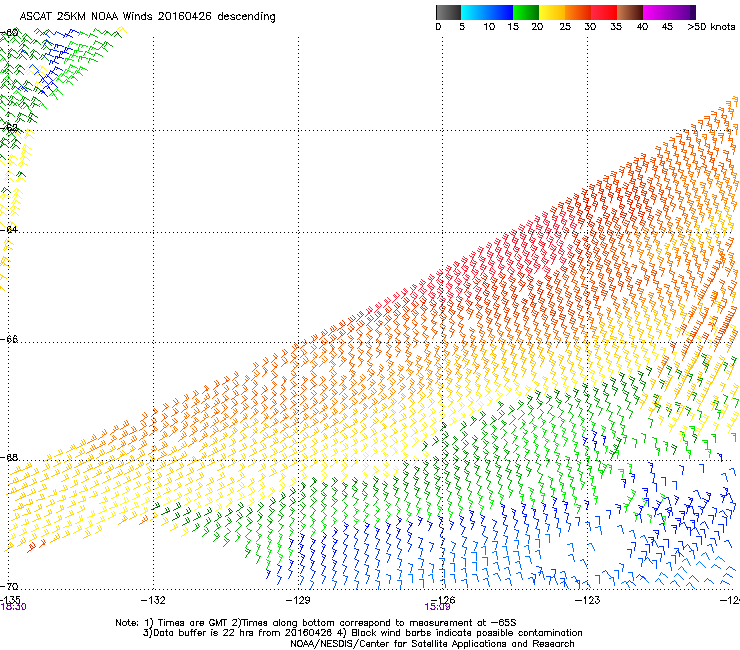
Task: Click the ASCAT 25KM NOAA Winds title
Action: coord(147,17)
